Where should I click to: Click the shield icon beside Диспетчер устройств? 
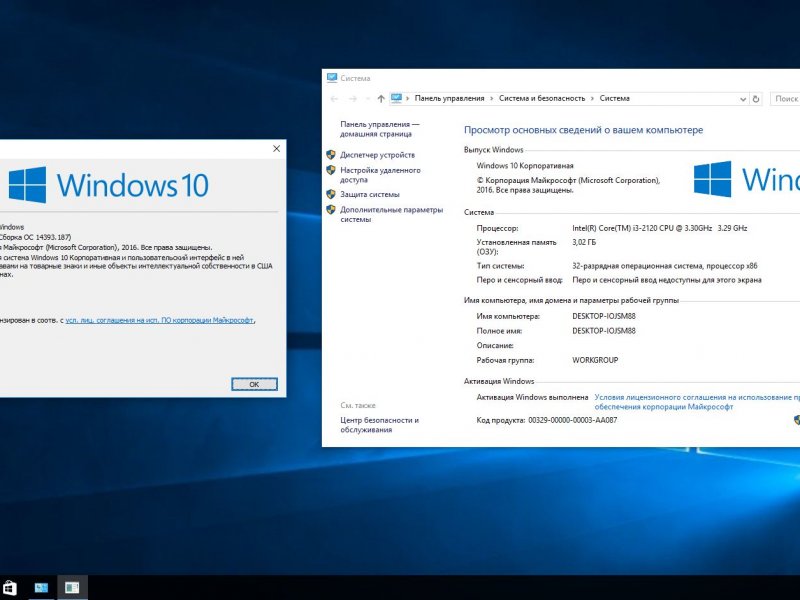[331, 155]
